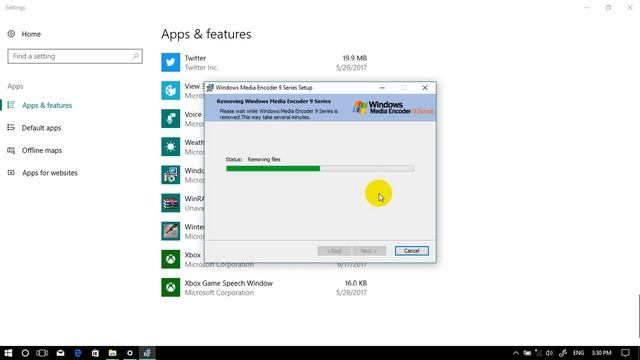Select Xbox Game Speech Window entry
The image size is (640, 360).
click(x=264, y=287)
